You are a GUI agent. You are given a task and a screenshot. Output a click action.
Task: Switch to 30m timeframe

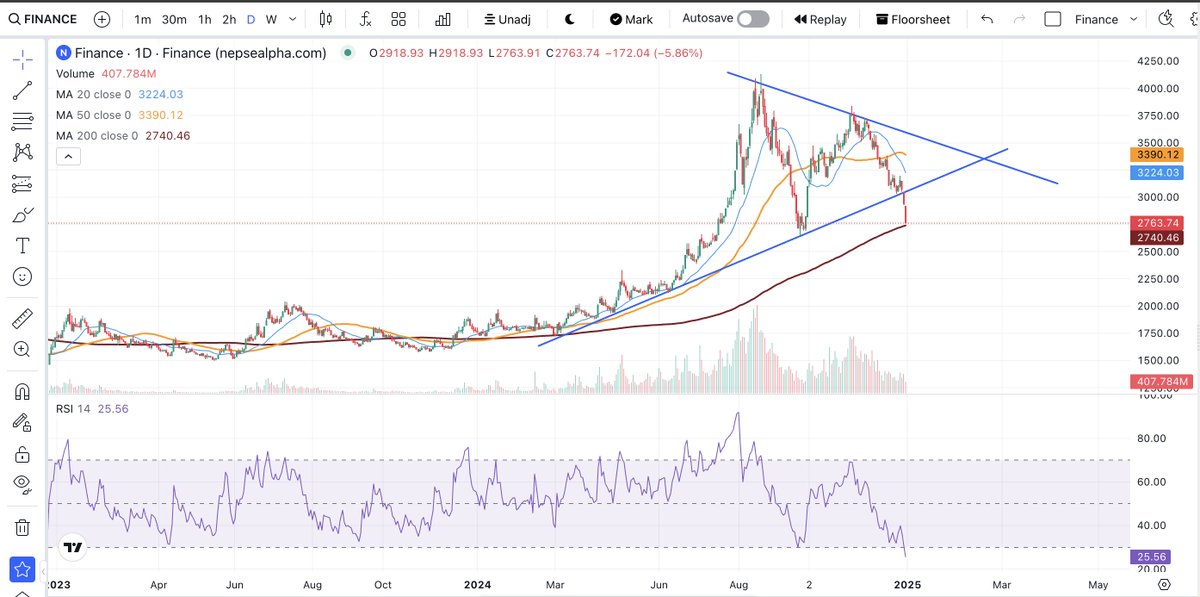174,19
